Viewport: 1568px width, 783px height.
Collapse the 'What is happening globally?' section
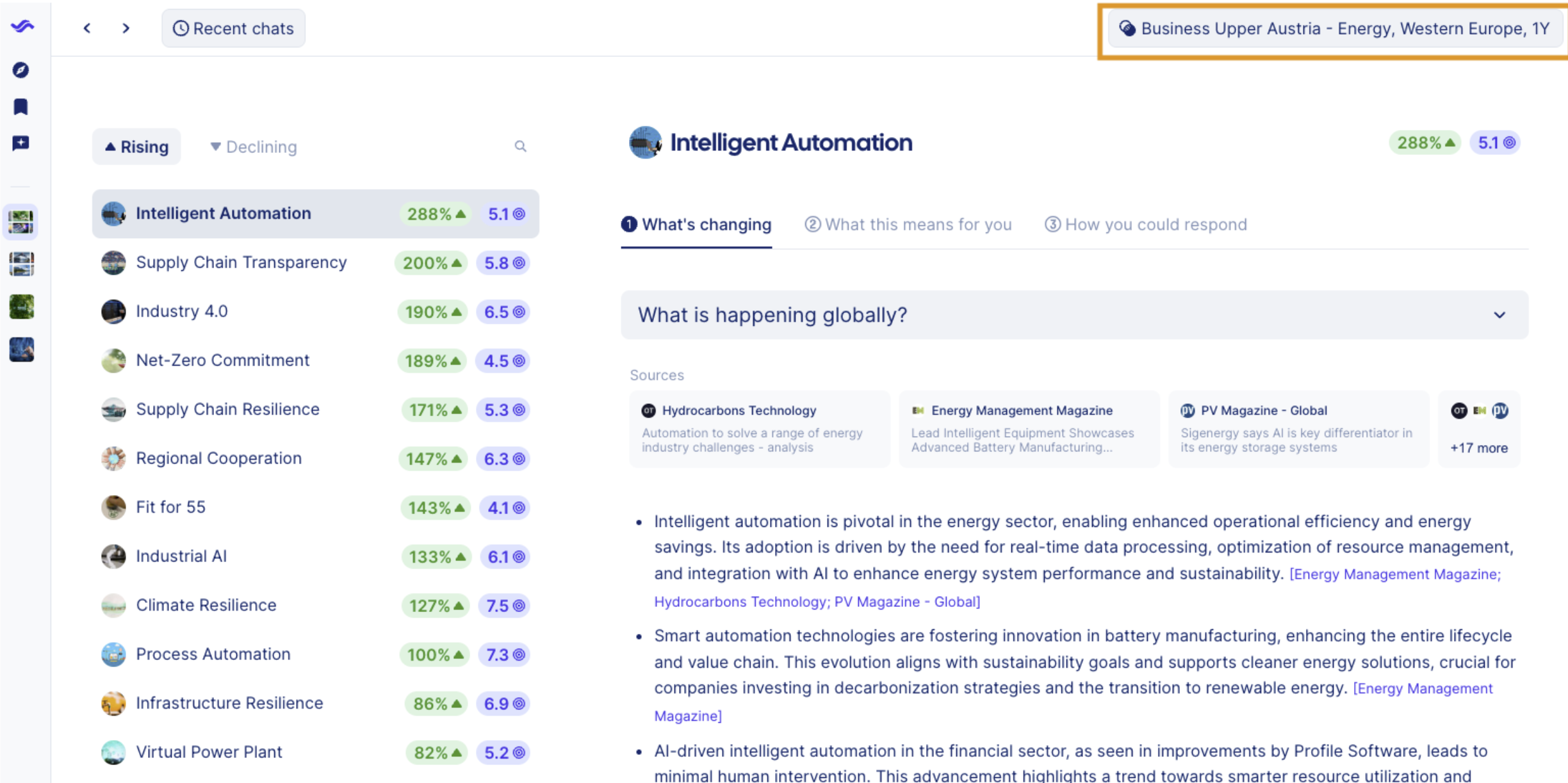click(x=1499, y=315)
